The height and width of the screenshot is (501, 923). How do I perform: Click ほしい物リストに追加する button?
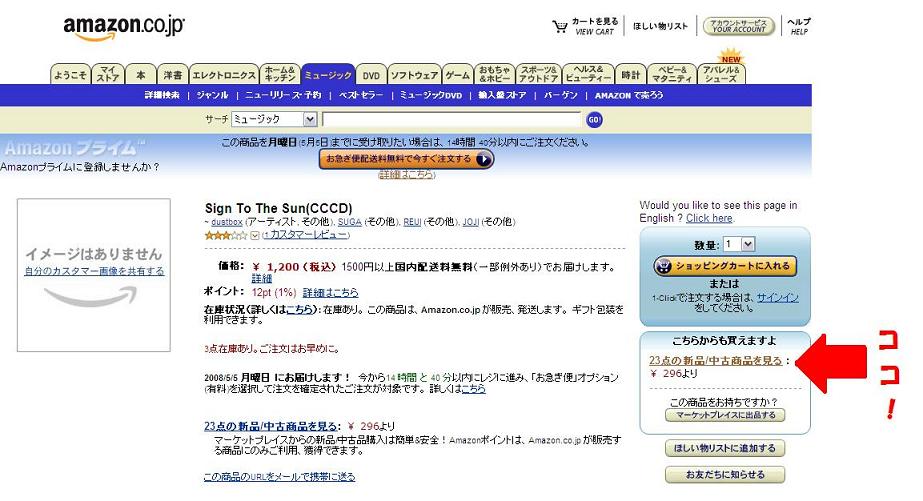725,448
